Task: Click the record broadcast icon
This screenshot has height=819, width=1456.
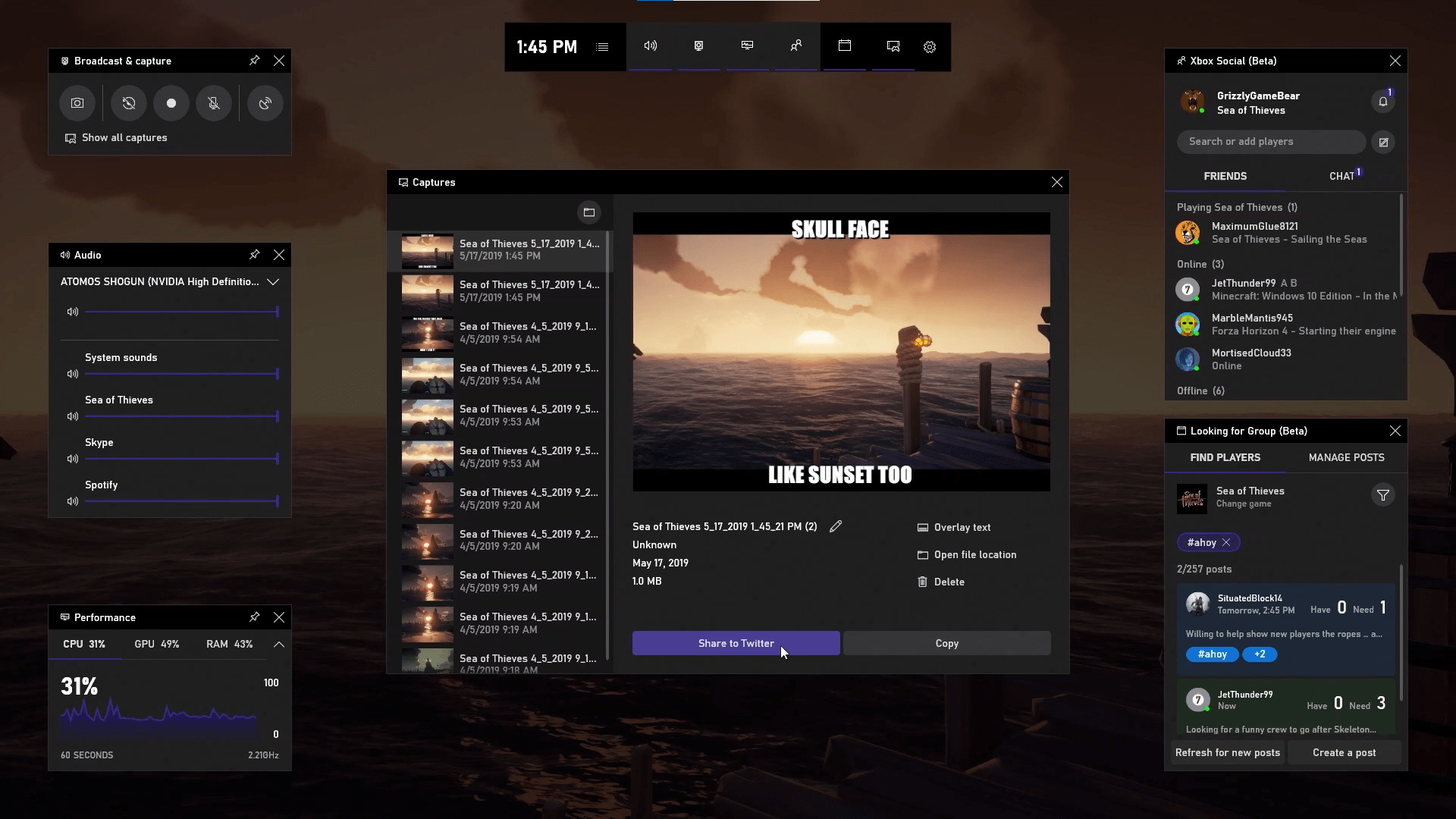Action: coord(171,103)
